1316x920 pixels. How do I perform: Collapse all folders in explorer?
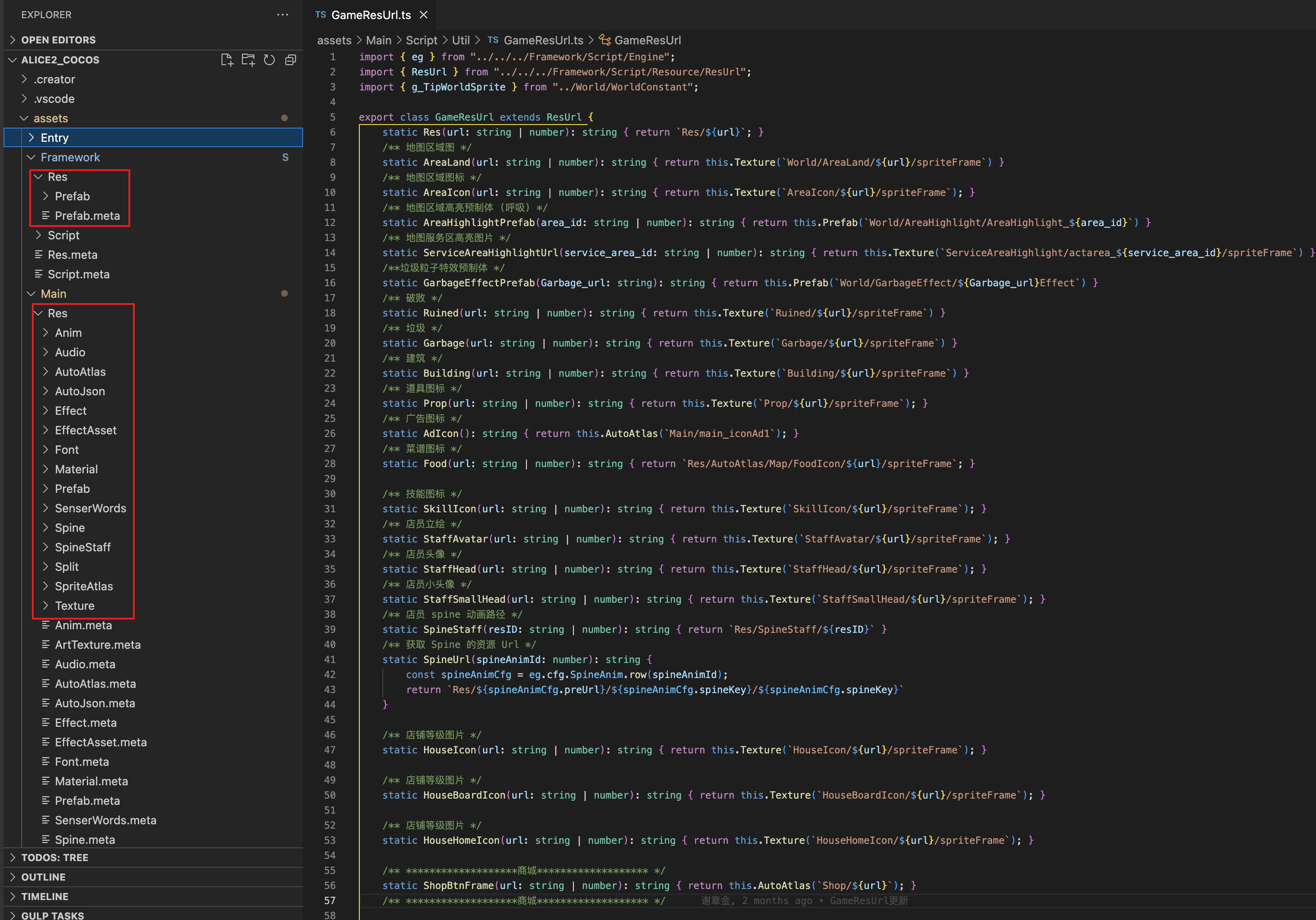290,60
